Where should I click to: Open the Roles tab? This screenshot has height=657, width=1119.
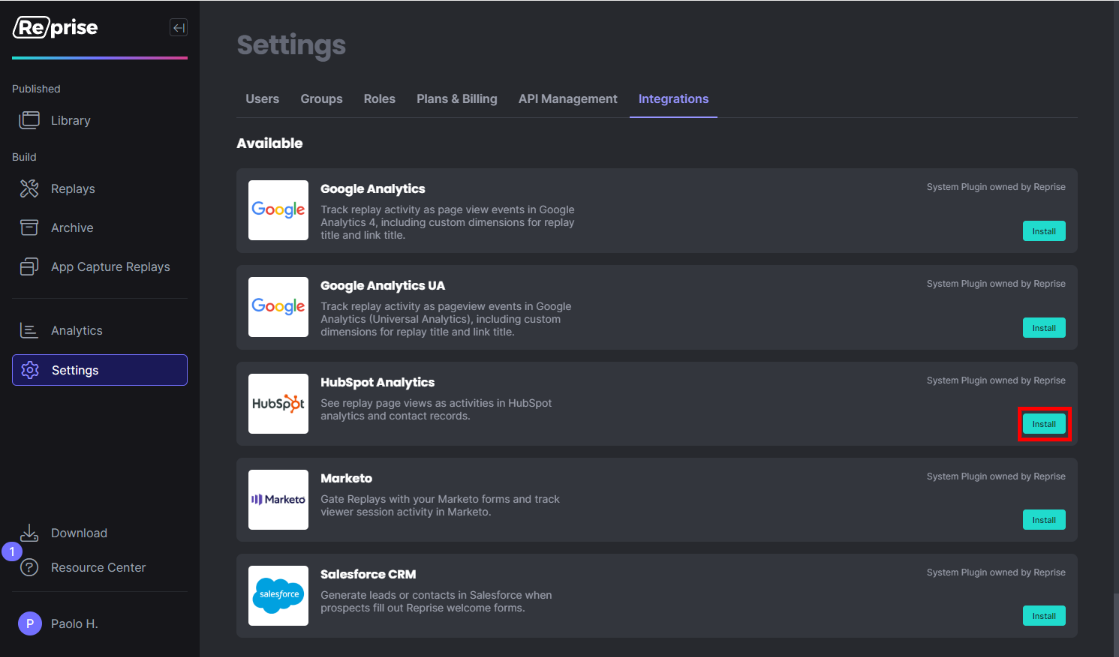(380, 99)
